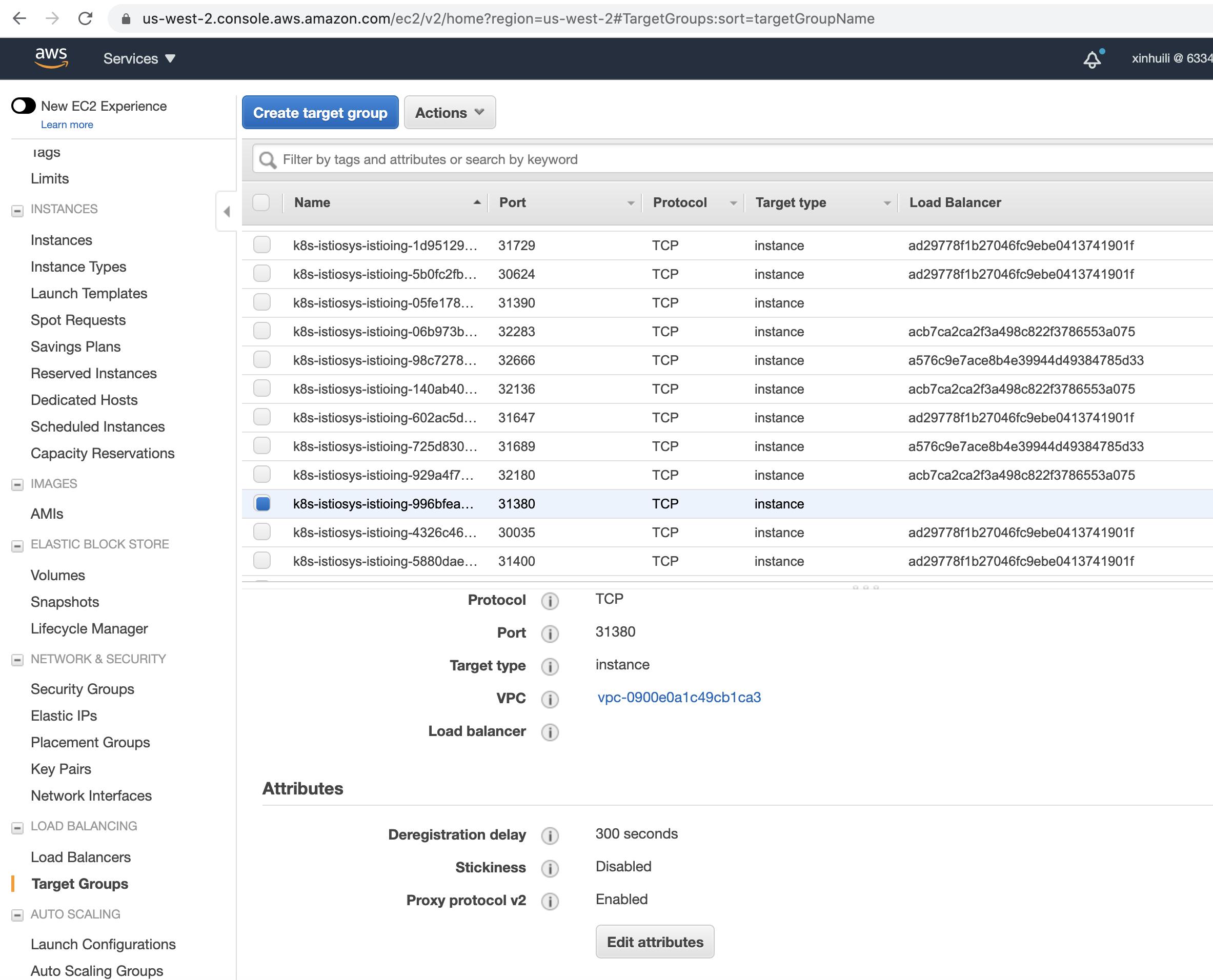Collapse the LOAD BALANCING section

[17, 828]
